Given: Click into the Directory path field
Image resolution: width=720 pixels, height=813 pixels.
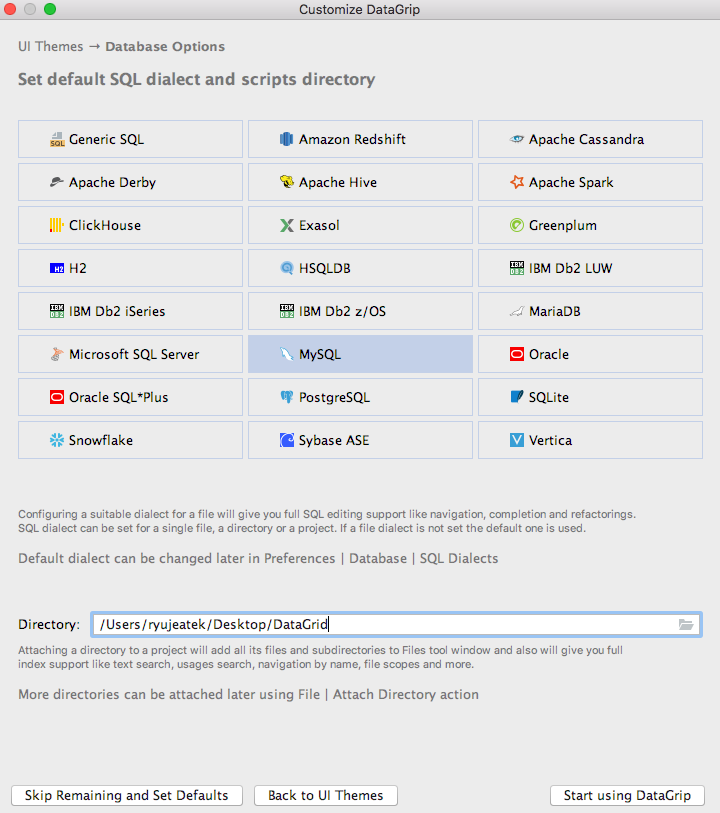Looking at the screenshot, I should pyautogui.click(x=380, y=625).
